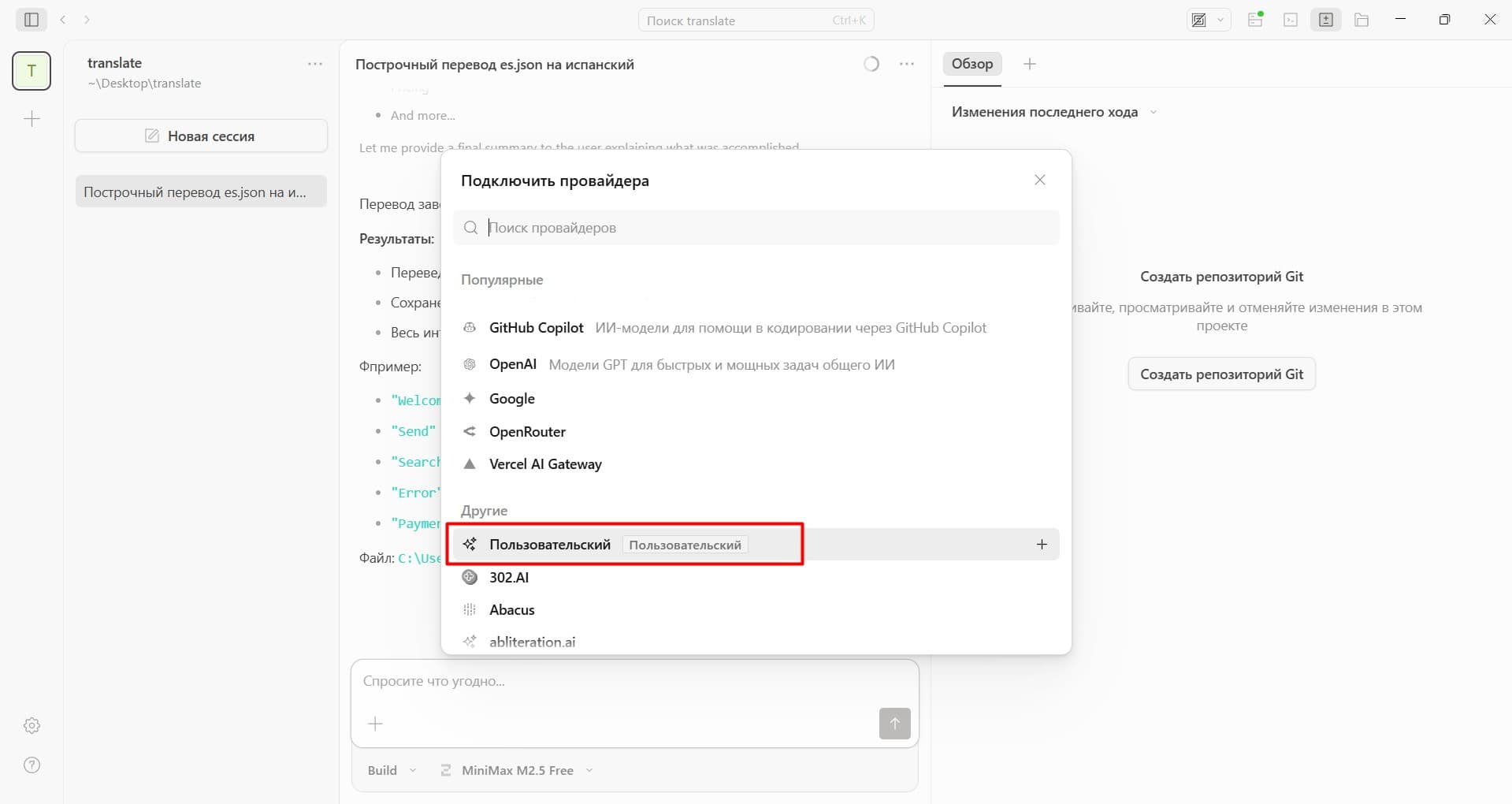Select the 'Пользовательский' custom provider row
1512x804 pixels.
click(x=756, y=545)
